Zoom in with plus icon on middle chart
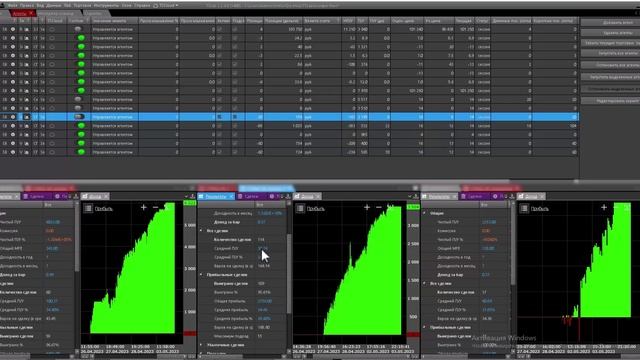The image size is (640, 360). [367, 208]
